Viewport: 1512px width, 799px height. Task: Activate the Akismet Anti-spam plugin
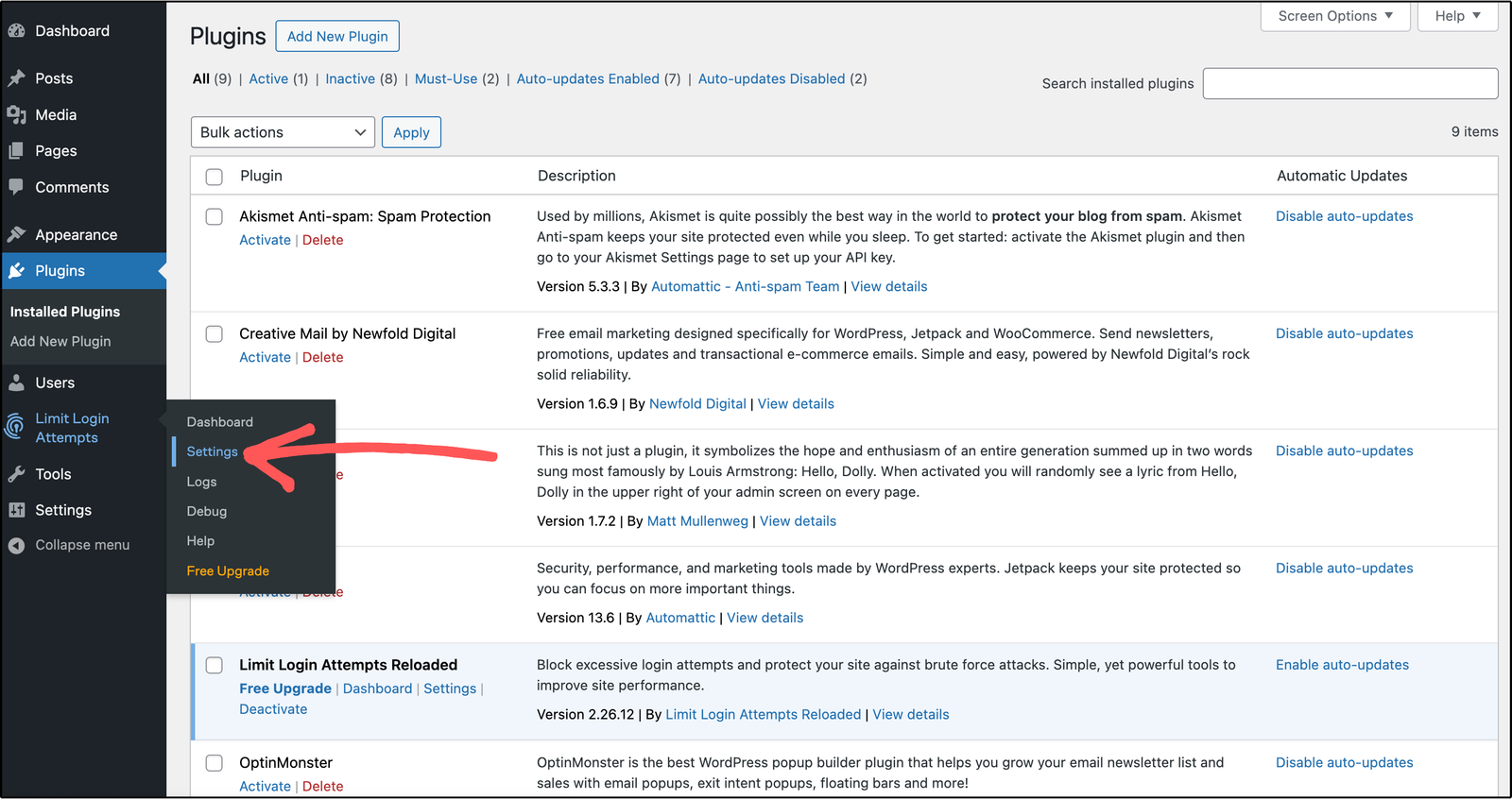[x=265, y=240]
